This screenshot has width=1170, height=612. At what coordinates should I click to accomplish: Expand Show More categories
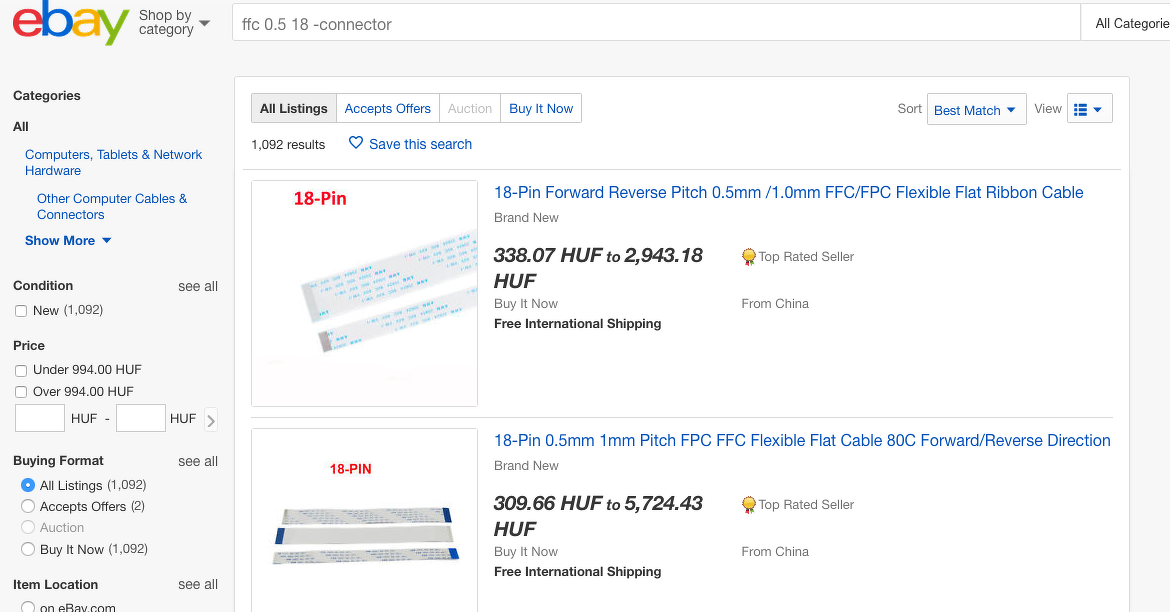(x=68, y=241)
